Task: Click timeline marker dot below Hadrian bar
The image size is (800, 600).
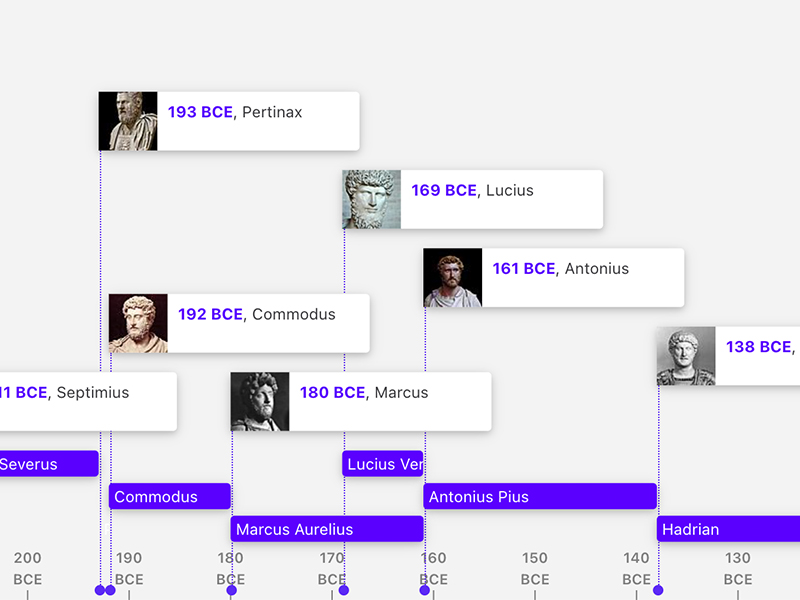Action: click(658, 590)
